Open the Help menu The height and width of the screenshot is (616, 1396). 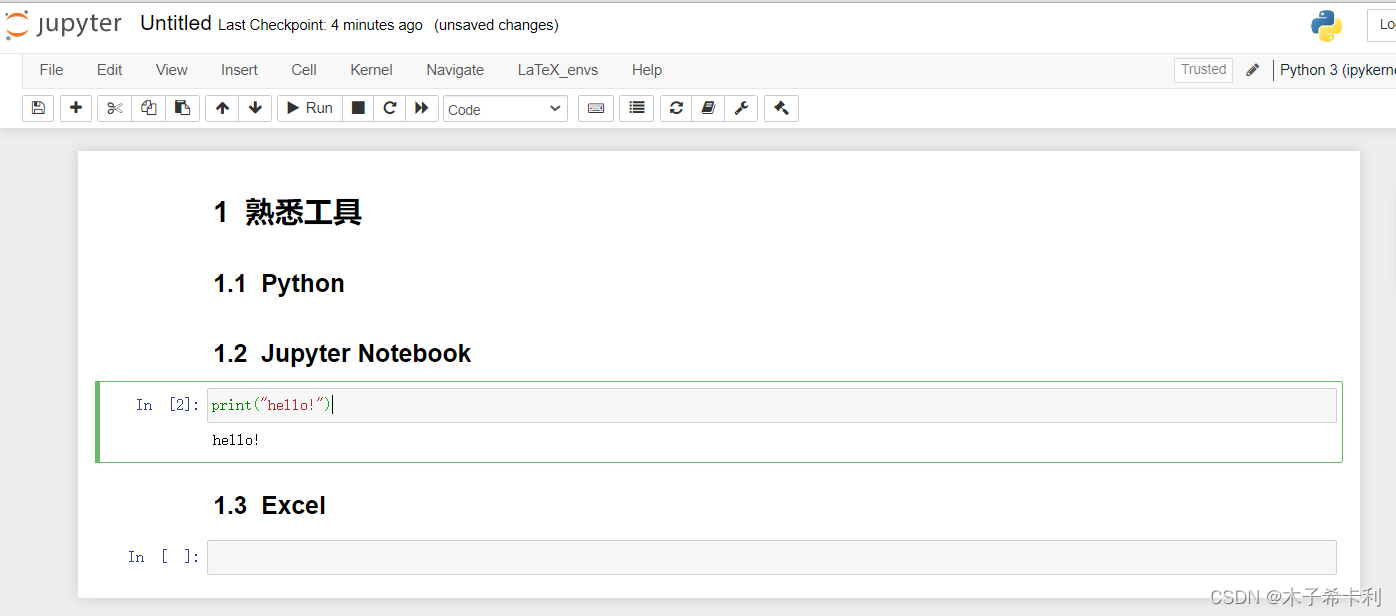647,70
